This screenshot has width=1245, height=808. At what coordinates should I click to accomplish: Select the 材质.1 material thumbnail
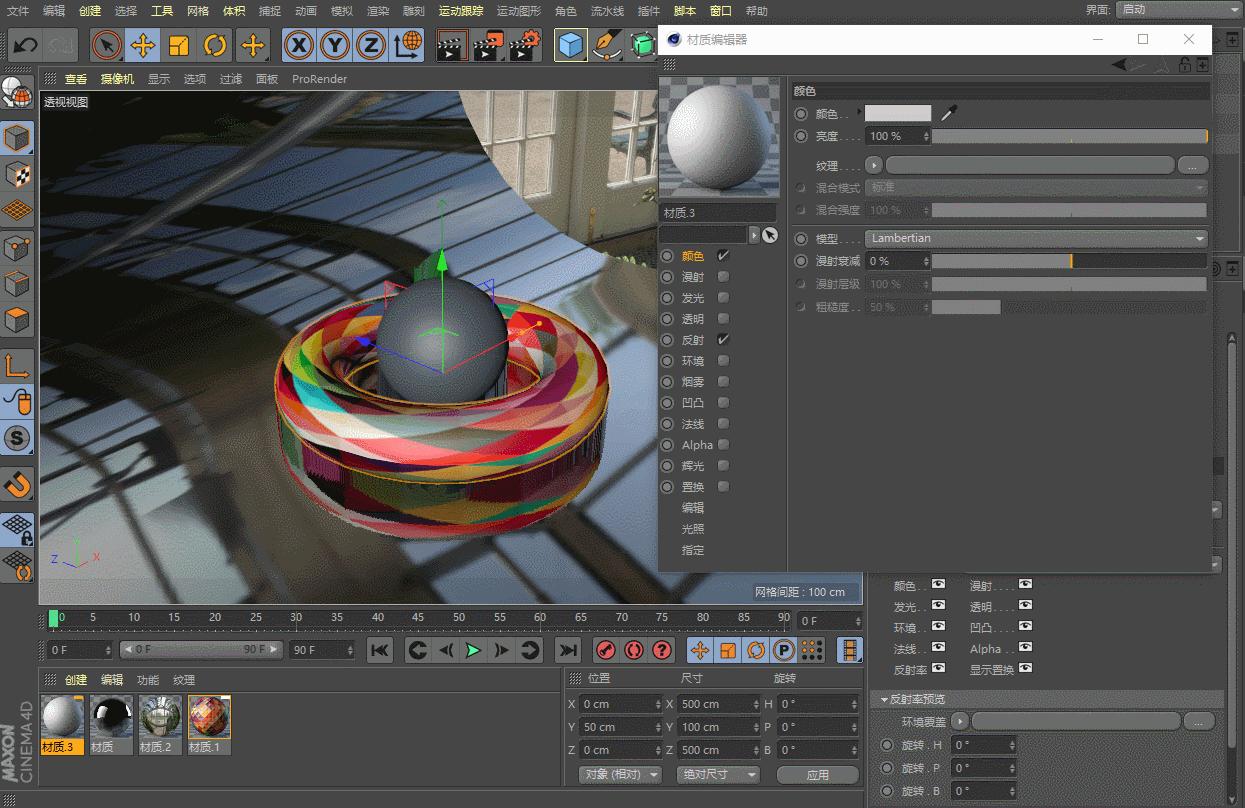coord(209,718)
